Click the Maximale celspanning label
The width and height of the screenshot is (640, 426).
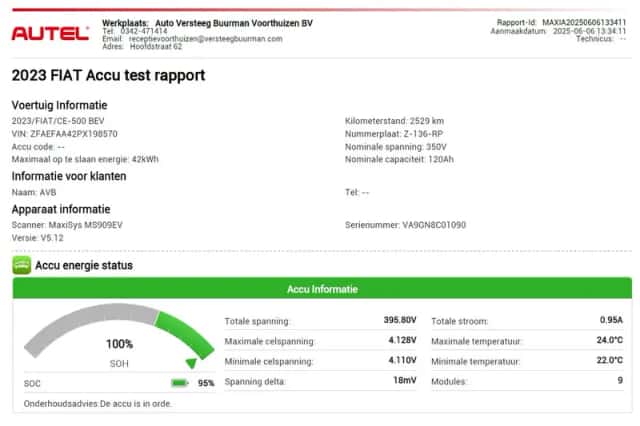269,342
